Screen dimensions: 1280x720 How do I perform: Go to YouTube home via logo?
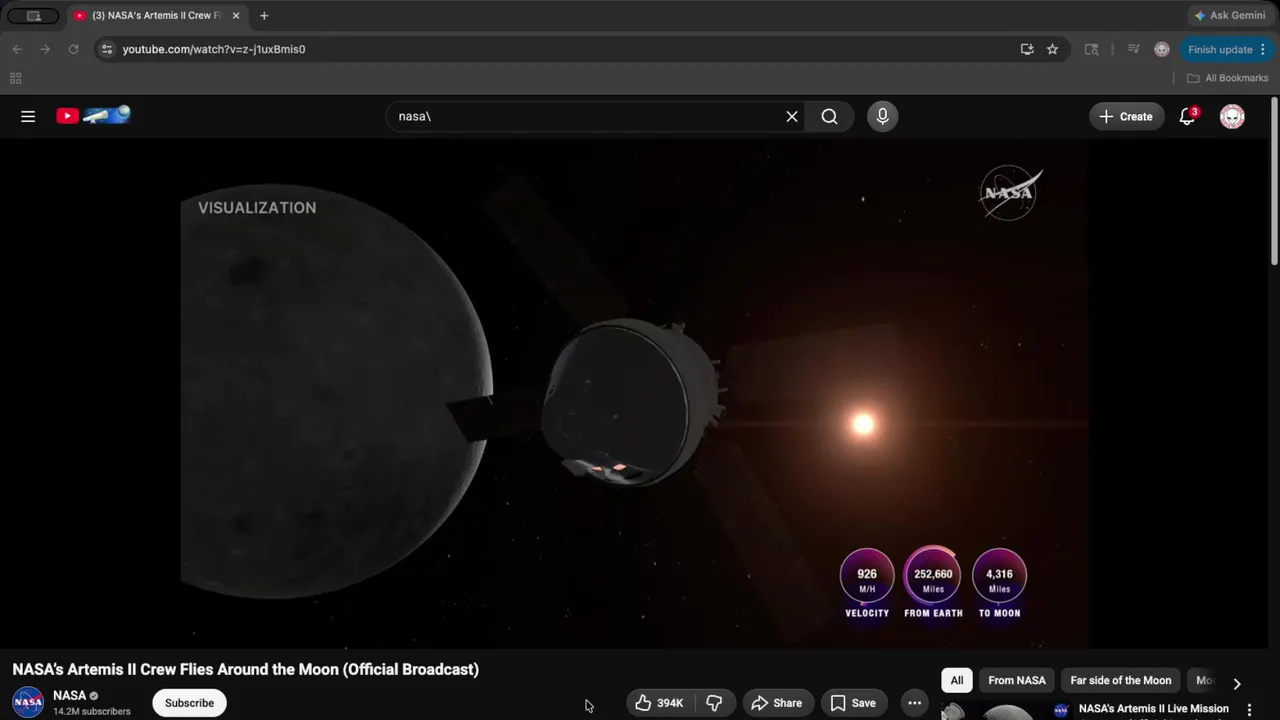93,116
